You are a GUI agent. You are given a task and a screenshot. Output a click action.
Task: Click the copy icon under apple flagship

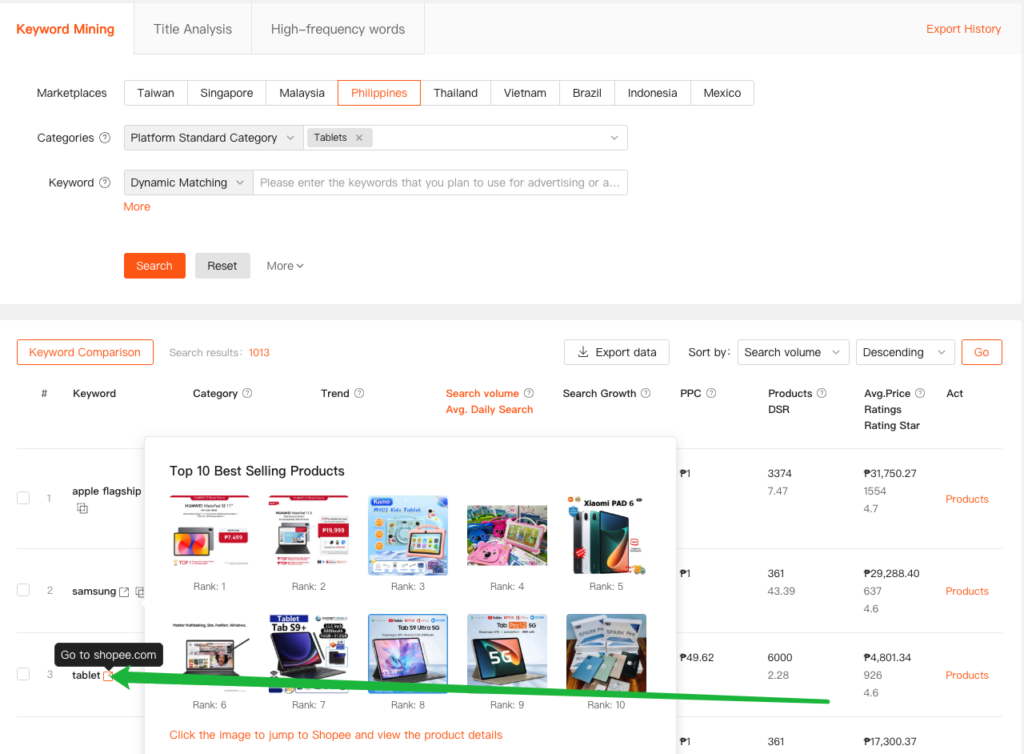83,509
